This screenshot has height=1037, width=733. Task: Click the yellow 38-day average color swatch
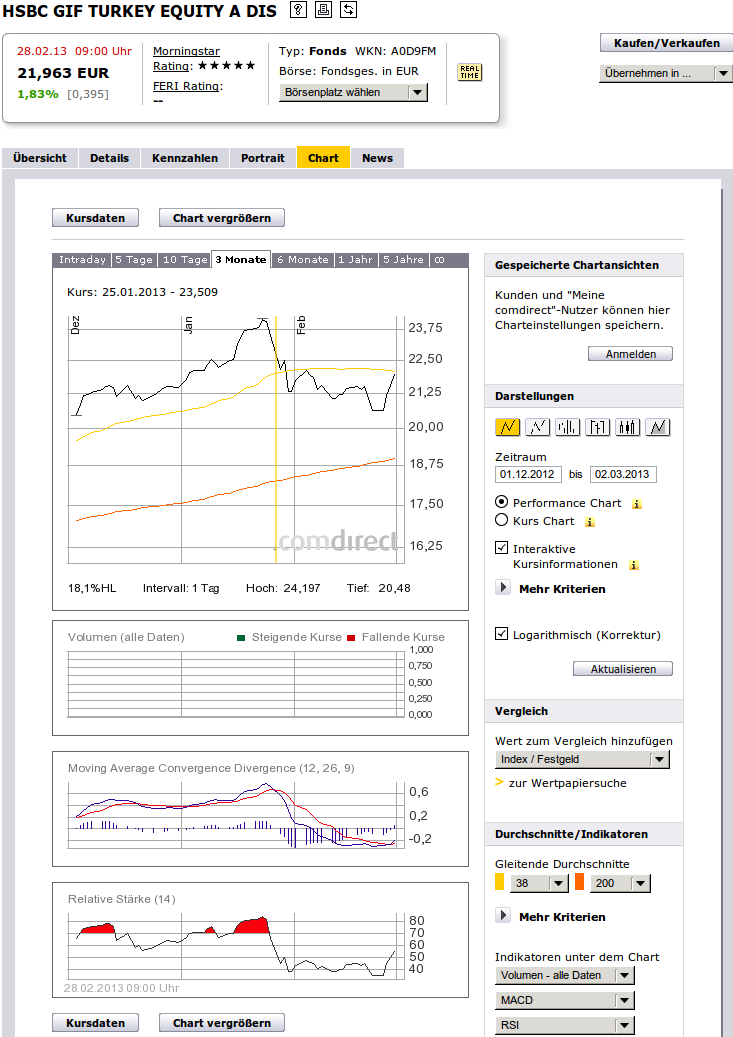pos(499,882)
